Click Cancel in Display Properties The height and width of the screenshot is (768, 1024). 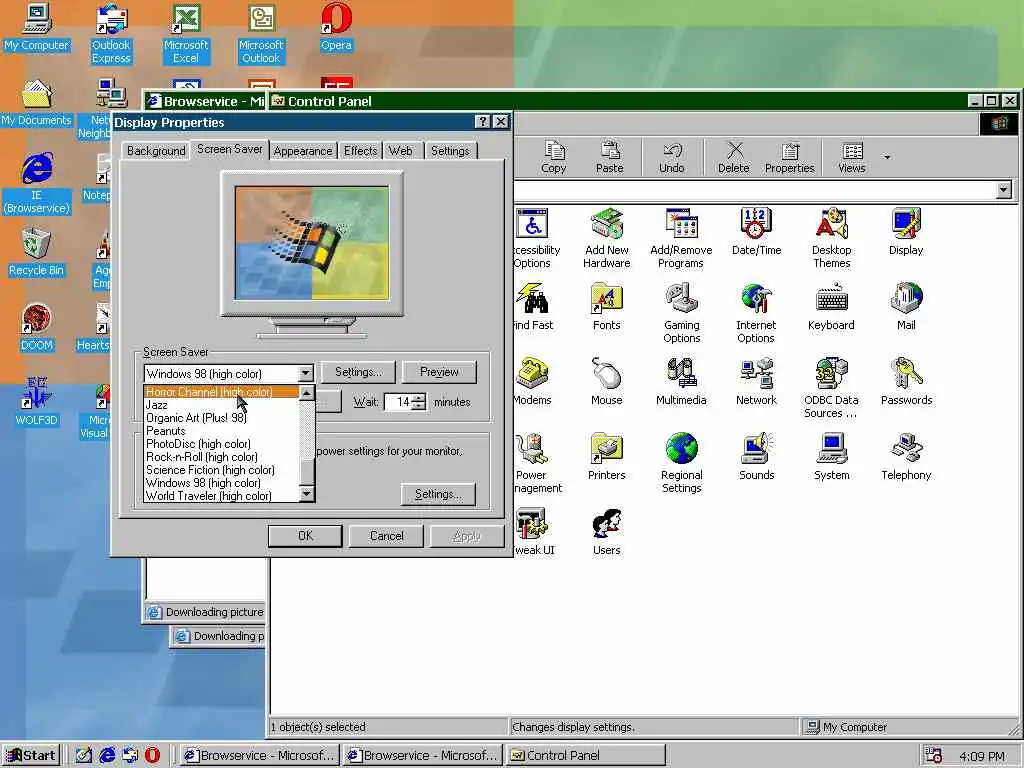[x=387, y=536]
